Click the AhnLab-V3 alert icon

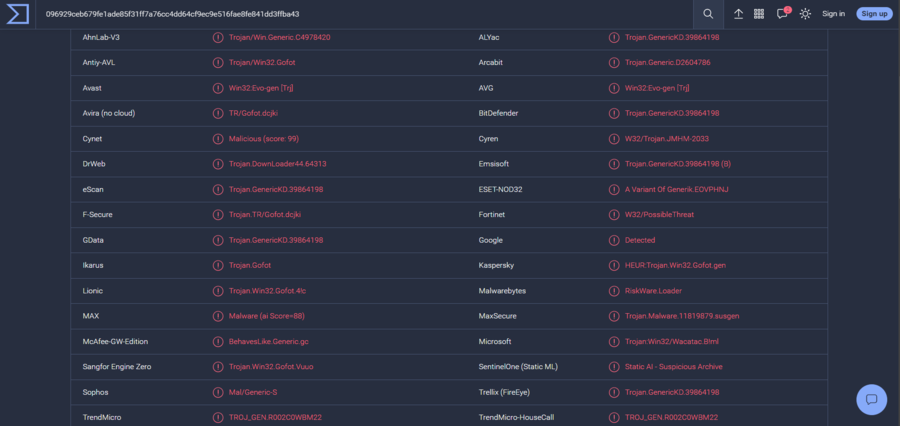coord(218,37)
